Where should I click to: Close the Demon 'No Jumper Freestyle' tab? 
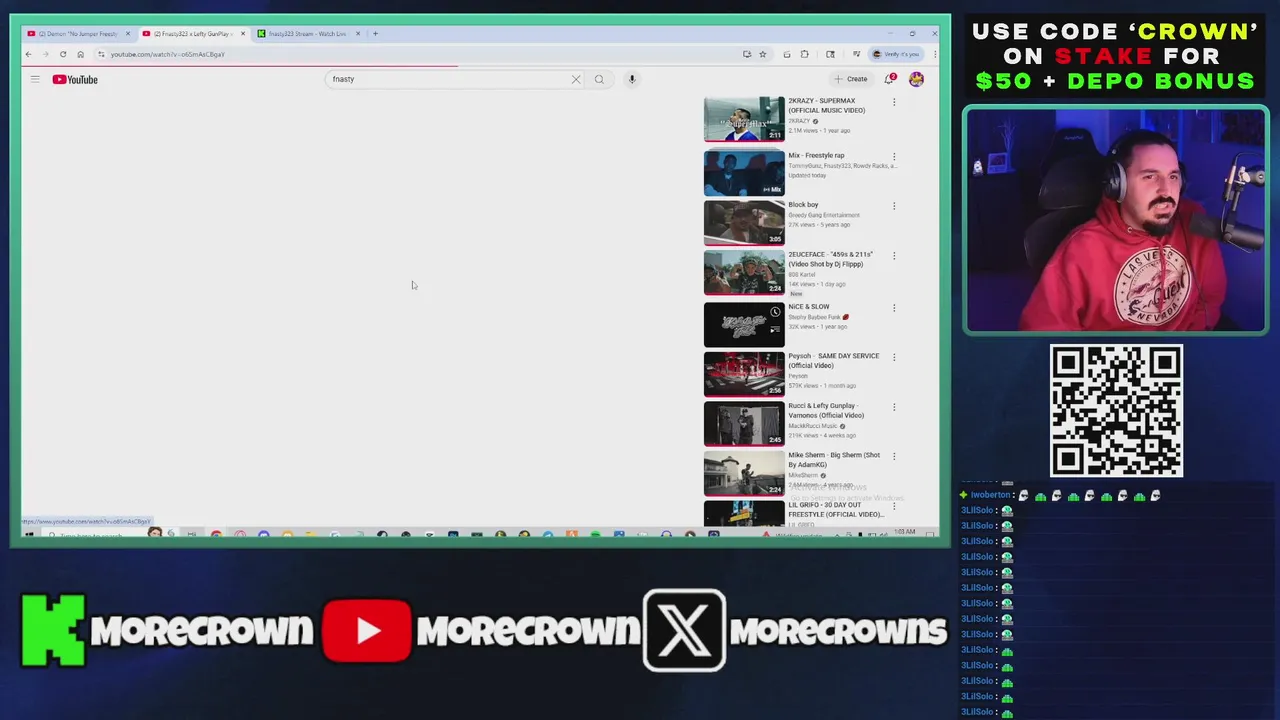coord(127,34)
